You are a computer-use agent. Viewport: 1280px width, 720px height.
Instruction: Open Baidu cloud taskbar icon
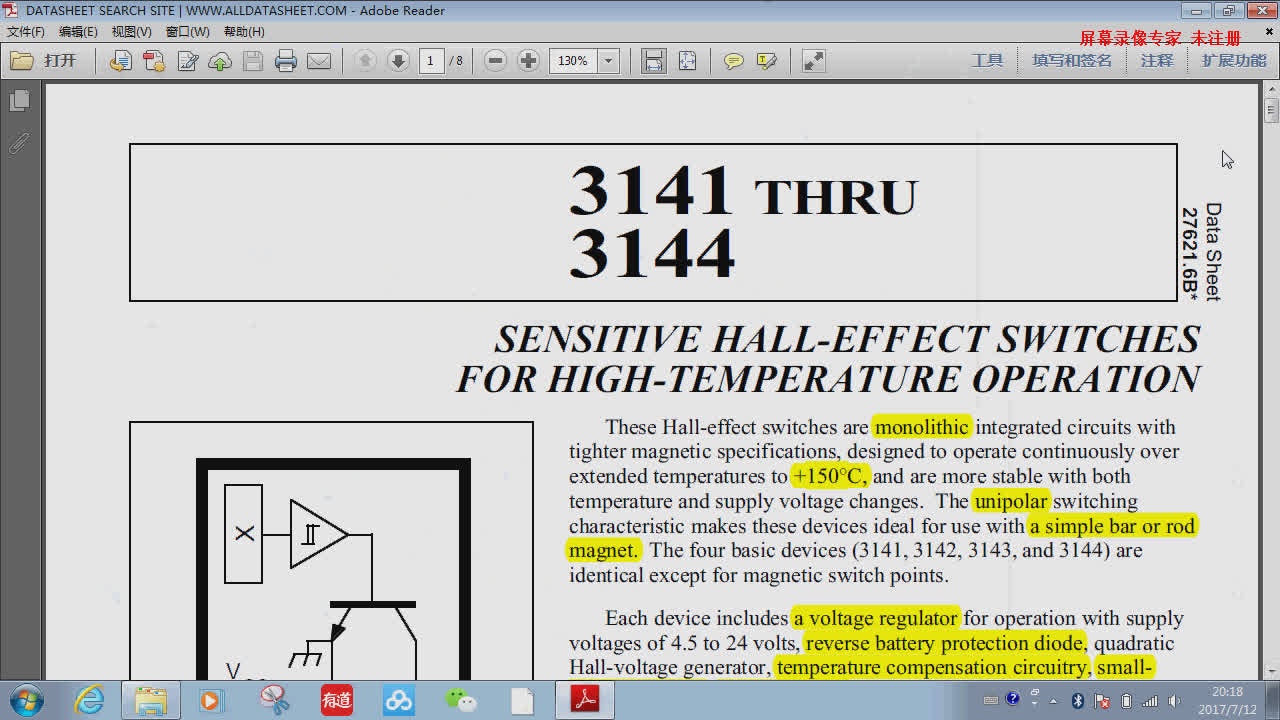point(399,700)
